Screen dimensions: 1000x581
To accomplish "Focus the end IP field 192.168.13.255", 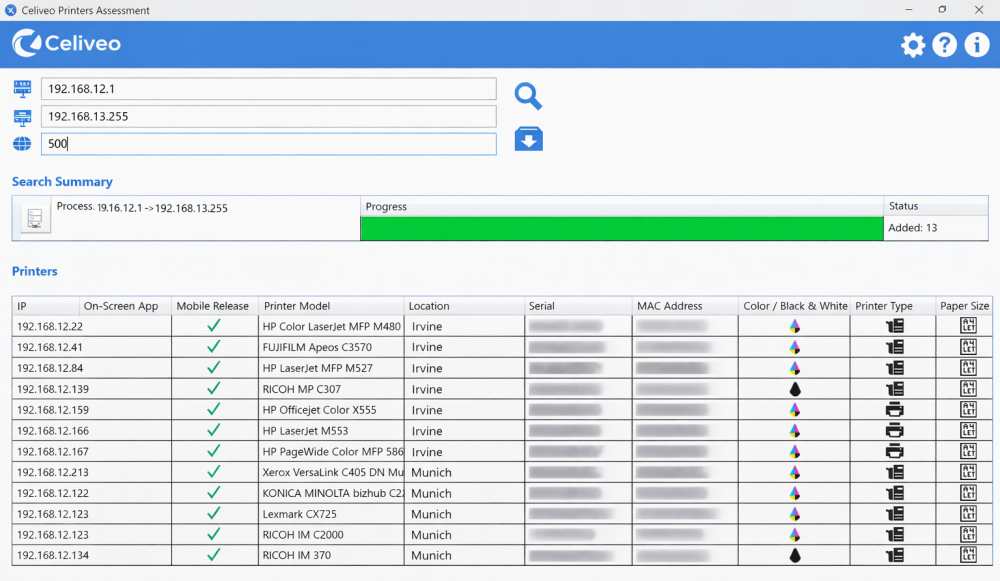I will [x=268, y=116].
